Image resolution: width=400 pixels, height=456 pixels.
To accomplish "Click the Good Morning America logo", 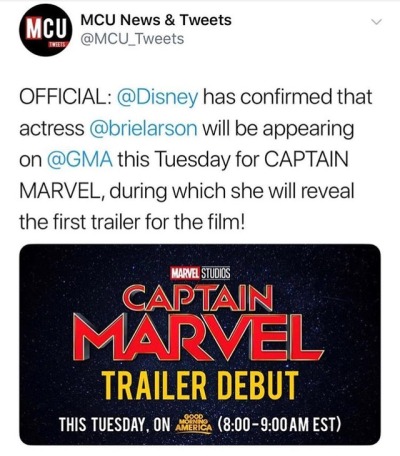I will pos(194,422).
